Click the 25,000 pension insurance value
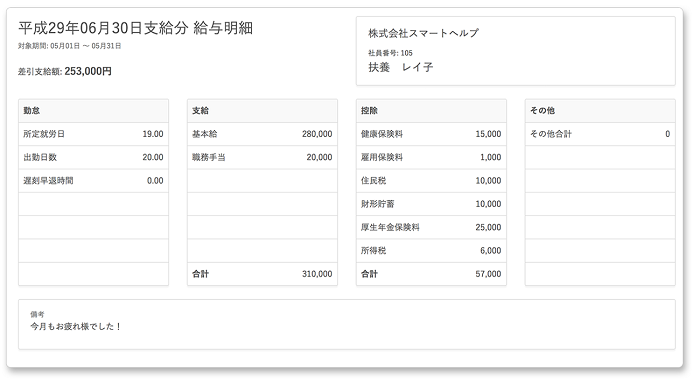This screenshot has width=693, height=380. pyautogui.click(x=488, y=228)
